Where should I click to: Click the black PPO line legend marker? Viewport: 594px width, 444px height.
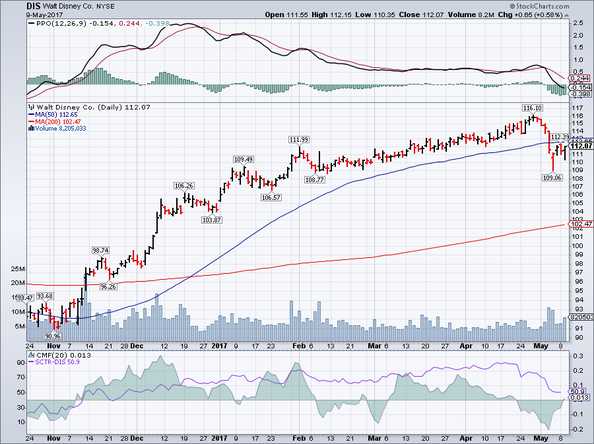tap(31, 23)
